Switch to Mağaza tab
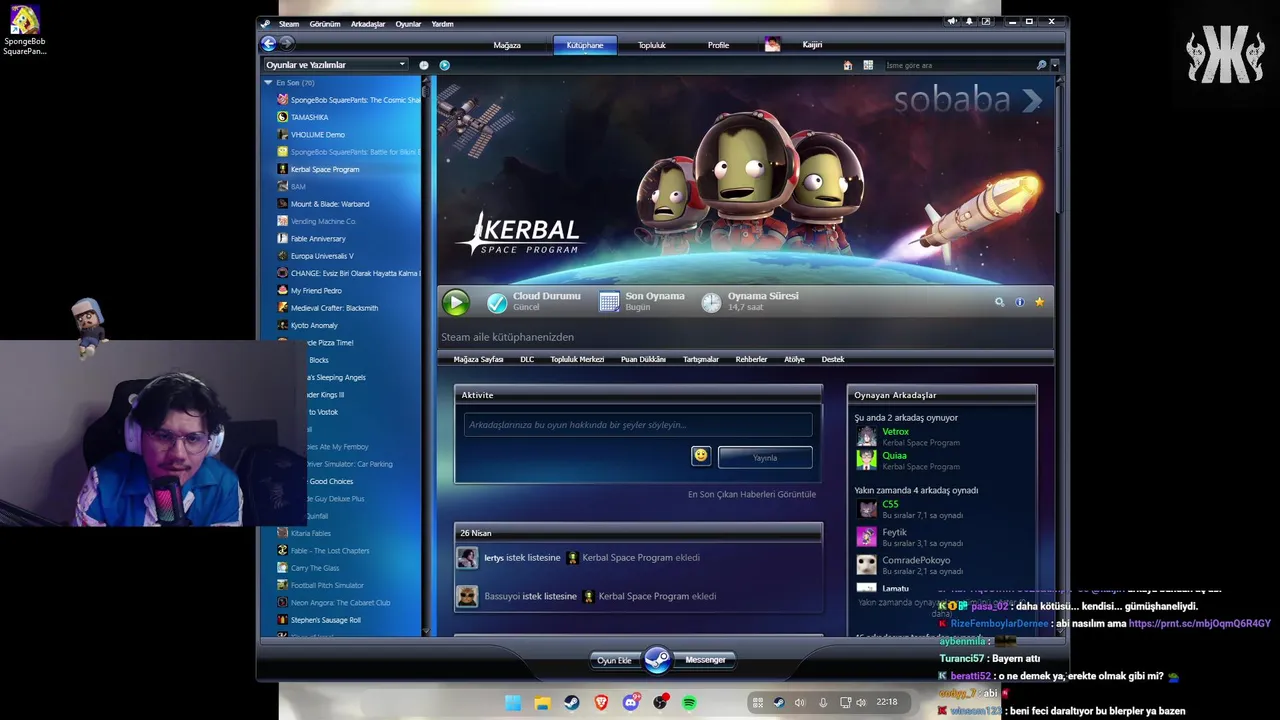1280x720 pixels. point(507,45)
